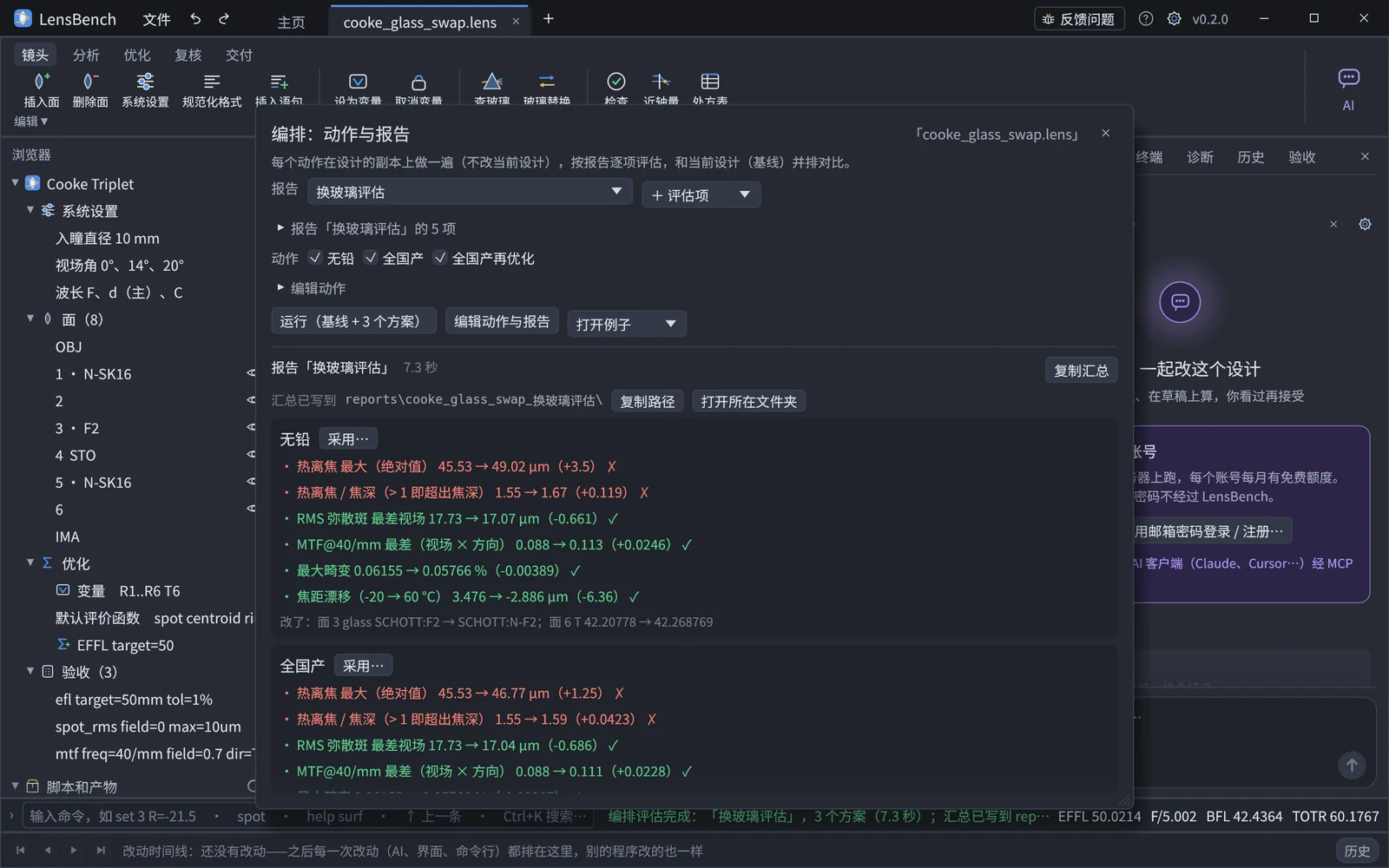Collapse the 面 (8) tree node
Viewport: 1389px width, 868px height.
[30, 319]
